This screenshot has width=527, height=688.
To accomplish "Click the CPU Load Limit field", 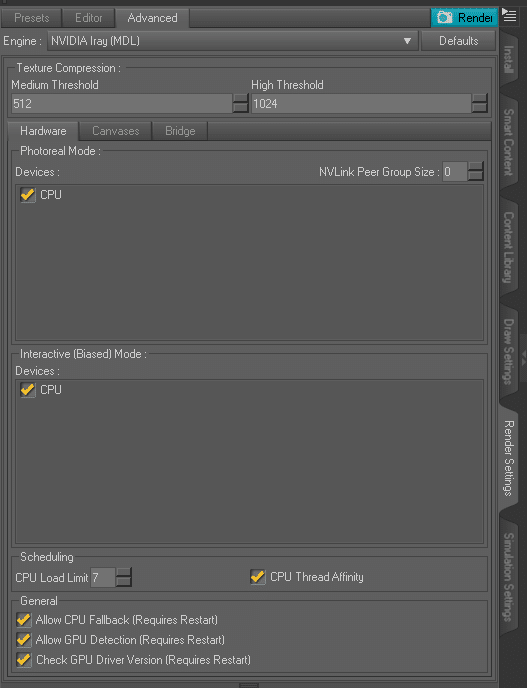I will point(103,577).
